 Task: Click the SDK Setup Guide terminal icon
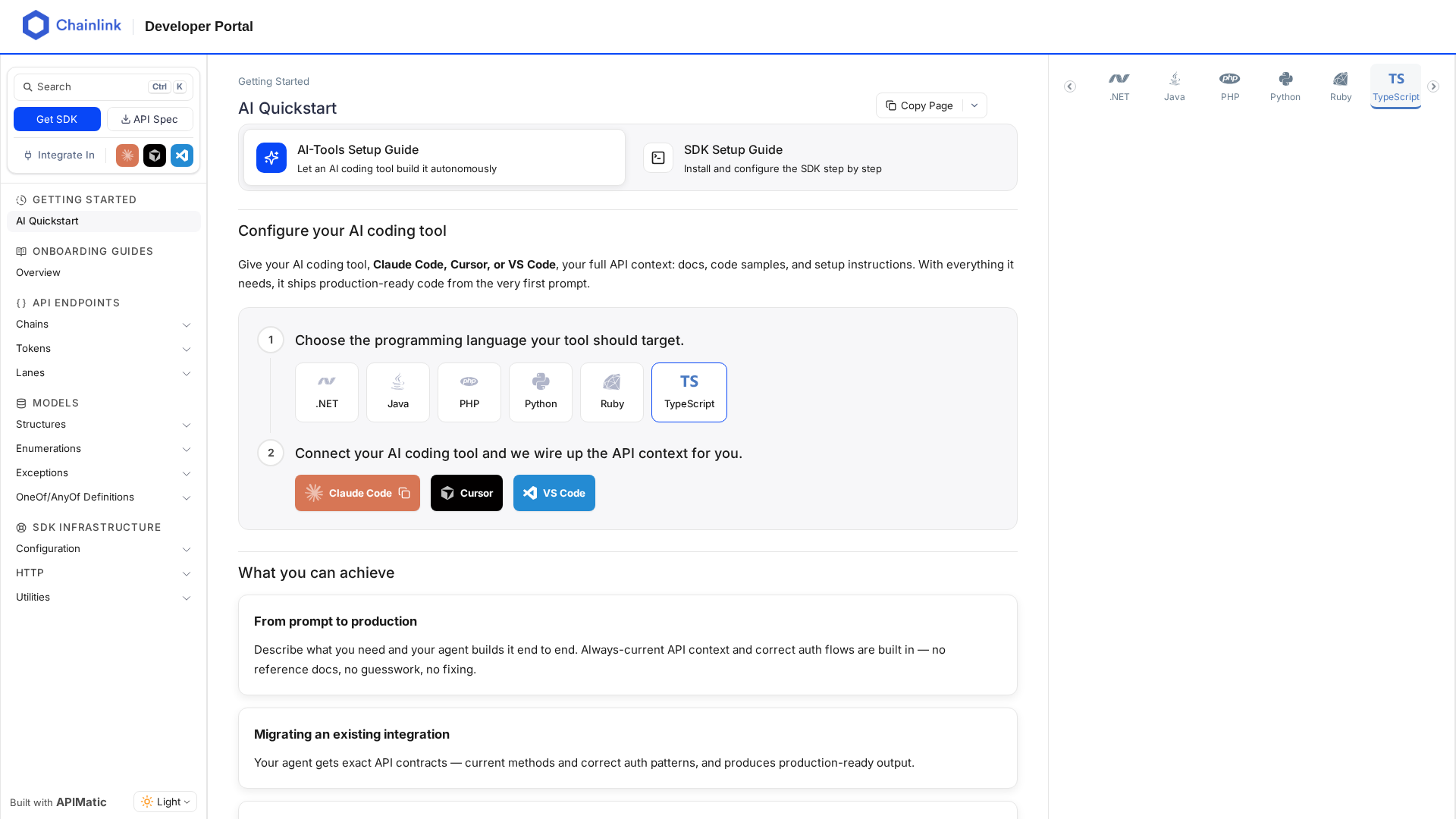pyautogui.click(x=658, y=158)
